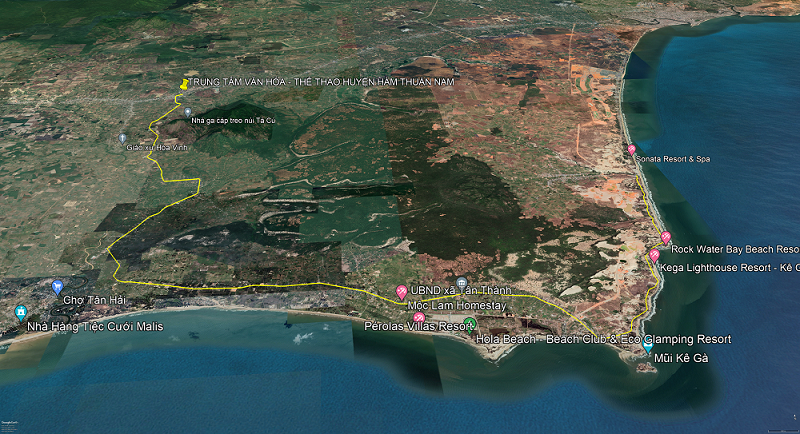The height and width of the screenshot is (434, 800).
Task: Select the Nhà ga cáp treo núi Tà Cú marker
Action: point(187,112)
